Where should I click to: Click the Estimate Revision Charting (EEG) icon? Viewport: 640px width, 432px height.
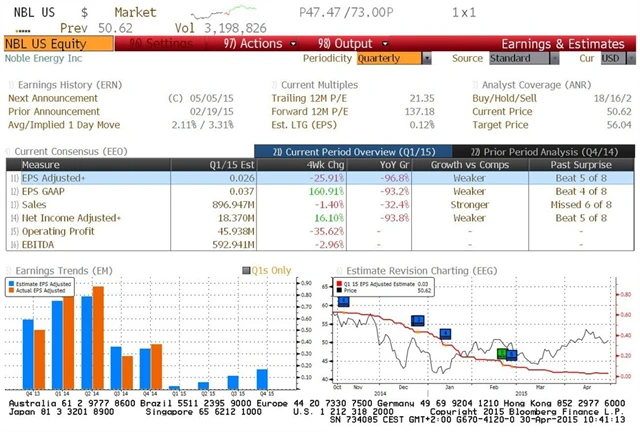tap(340, 269)
